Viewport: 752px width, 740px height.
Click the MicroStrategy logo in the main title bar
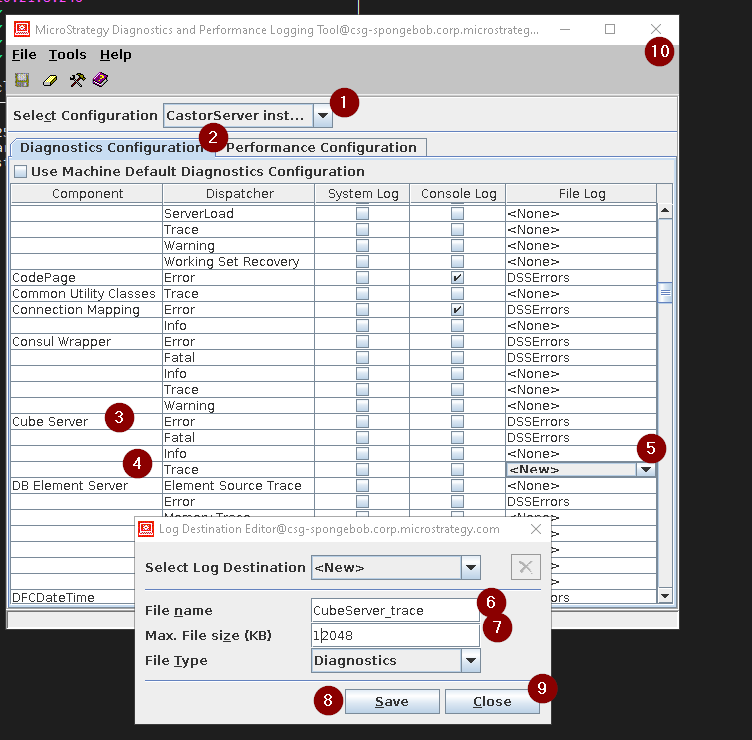[x=22, y=30]
